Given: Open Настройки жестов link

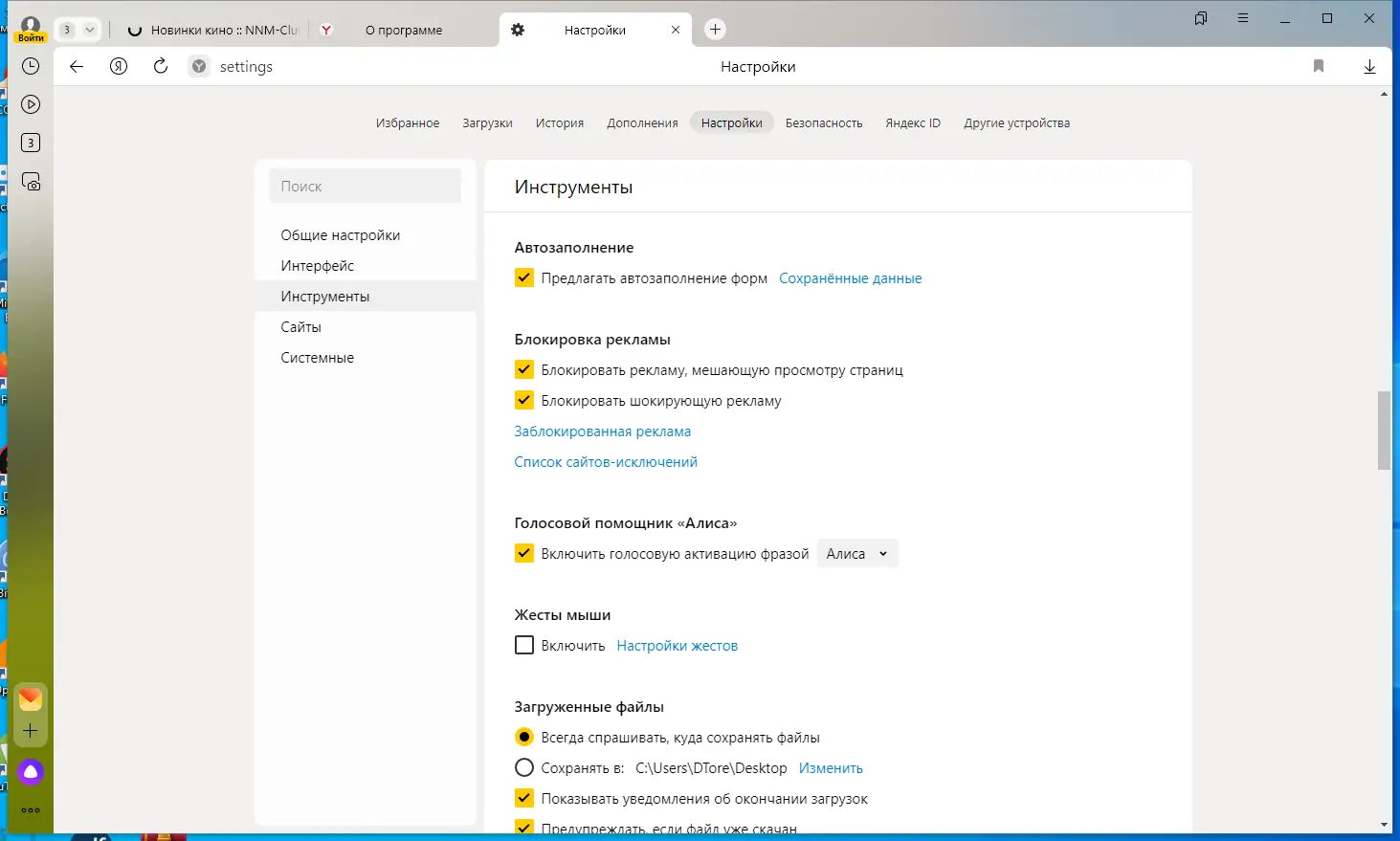Looking at the screenshot, I should coord(678,646).
